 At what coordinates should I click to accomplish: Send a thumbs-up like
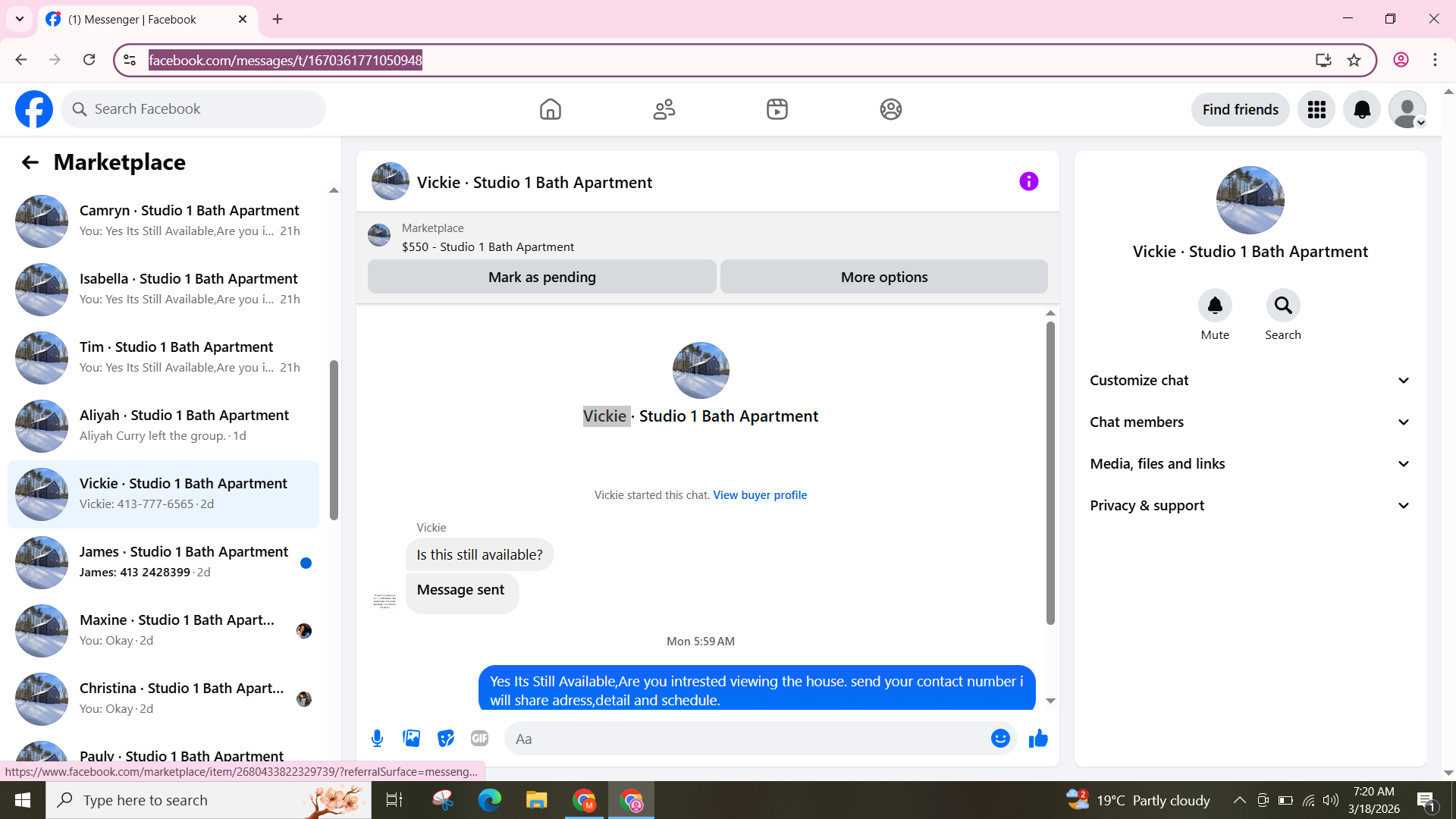point(1038,739)
